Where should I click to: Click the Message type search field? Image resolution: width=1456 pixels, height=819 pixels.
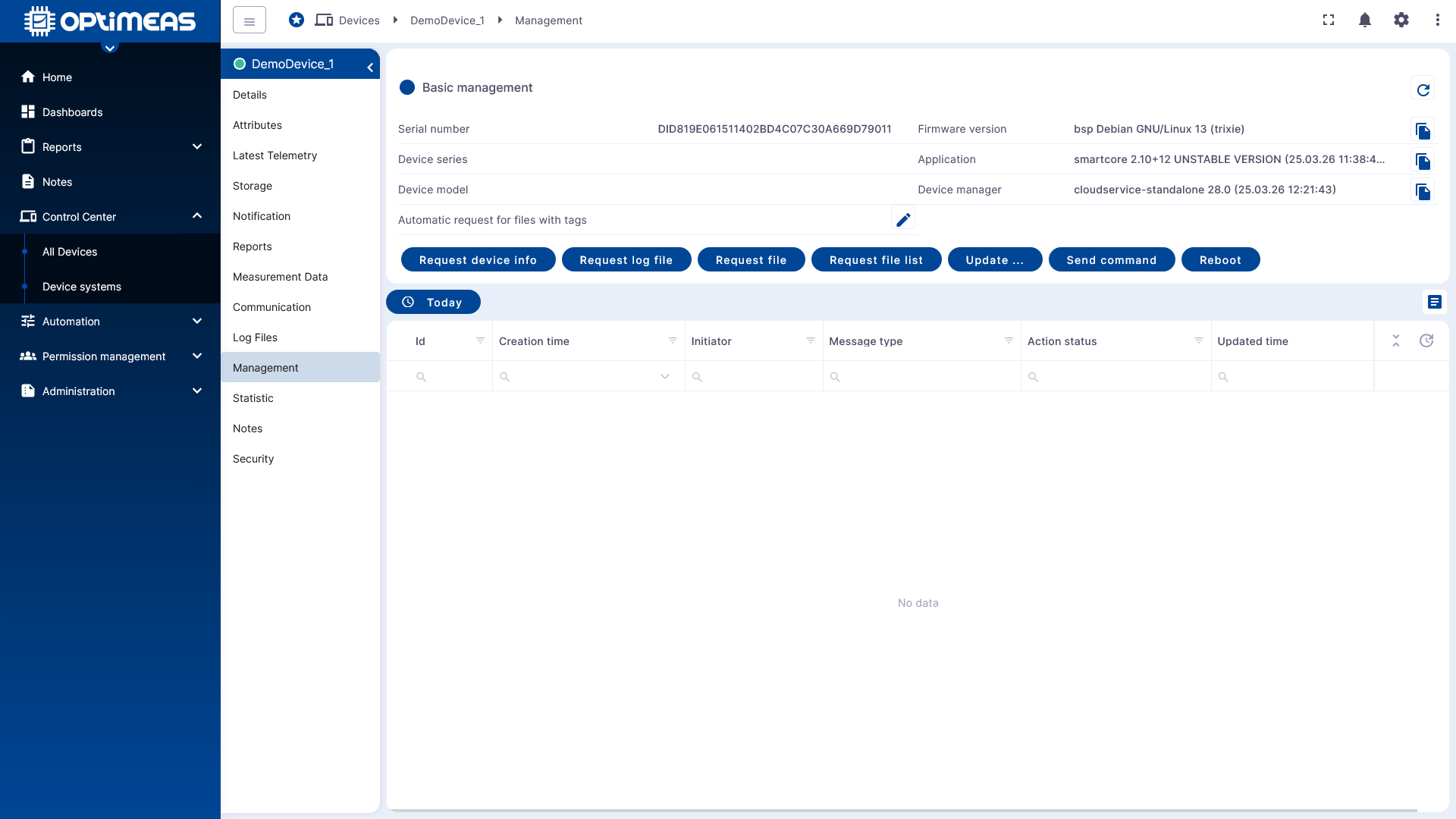[x=922, y=376]
